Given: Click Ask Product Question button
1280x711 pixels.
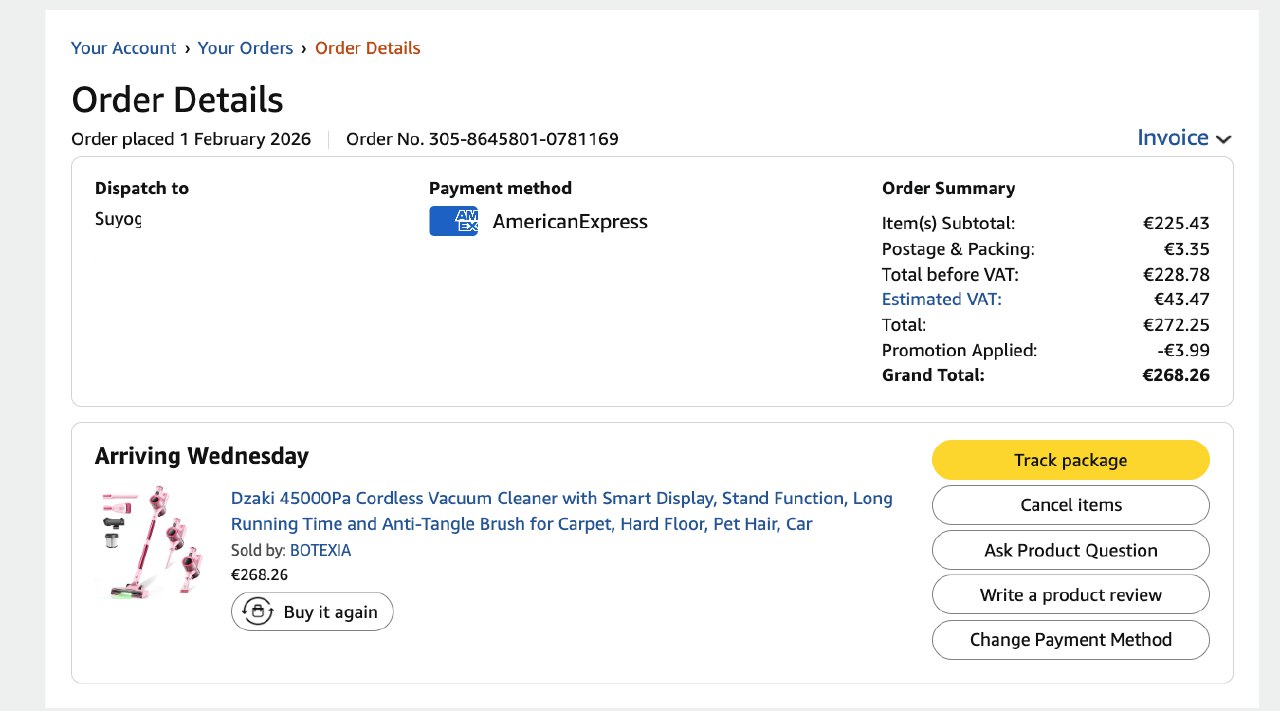Looking at the screenshot, I should [x=1070, y=550].
